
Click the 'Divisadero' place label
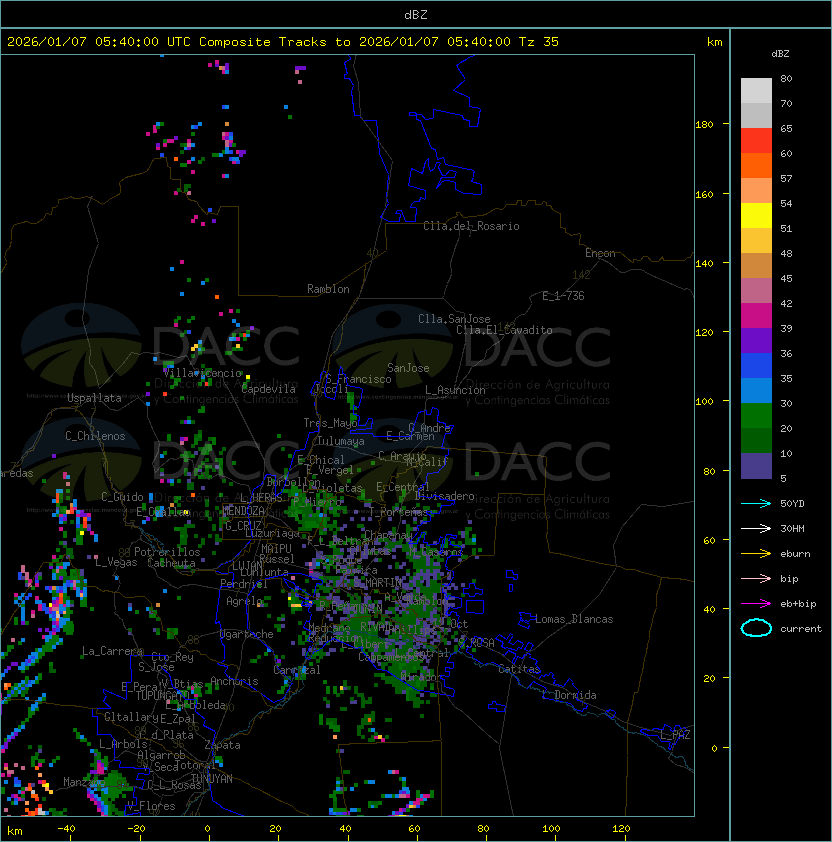(444, 496)
